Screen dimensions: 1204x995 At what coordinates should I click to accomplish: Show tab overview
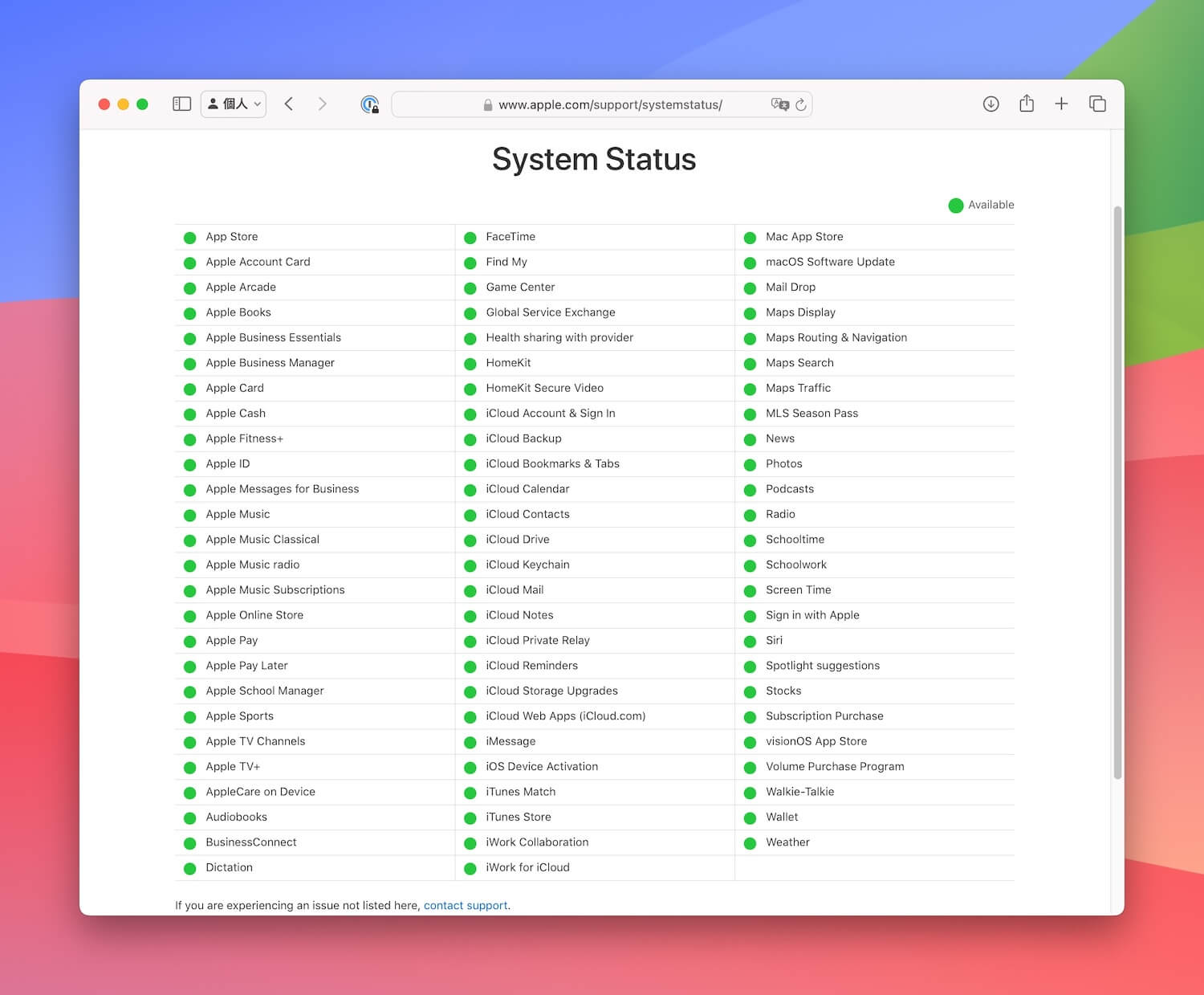1097,104
